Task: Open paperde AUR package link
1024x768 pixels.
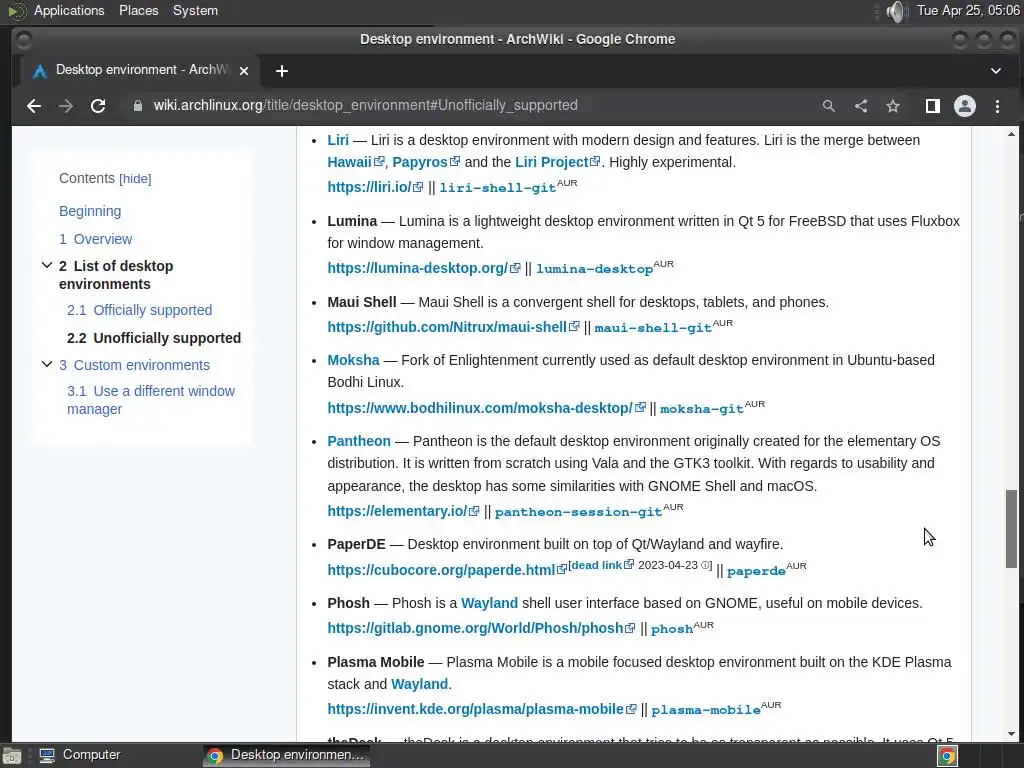Action: point(756,571)
